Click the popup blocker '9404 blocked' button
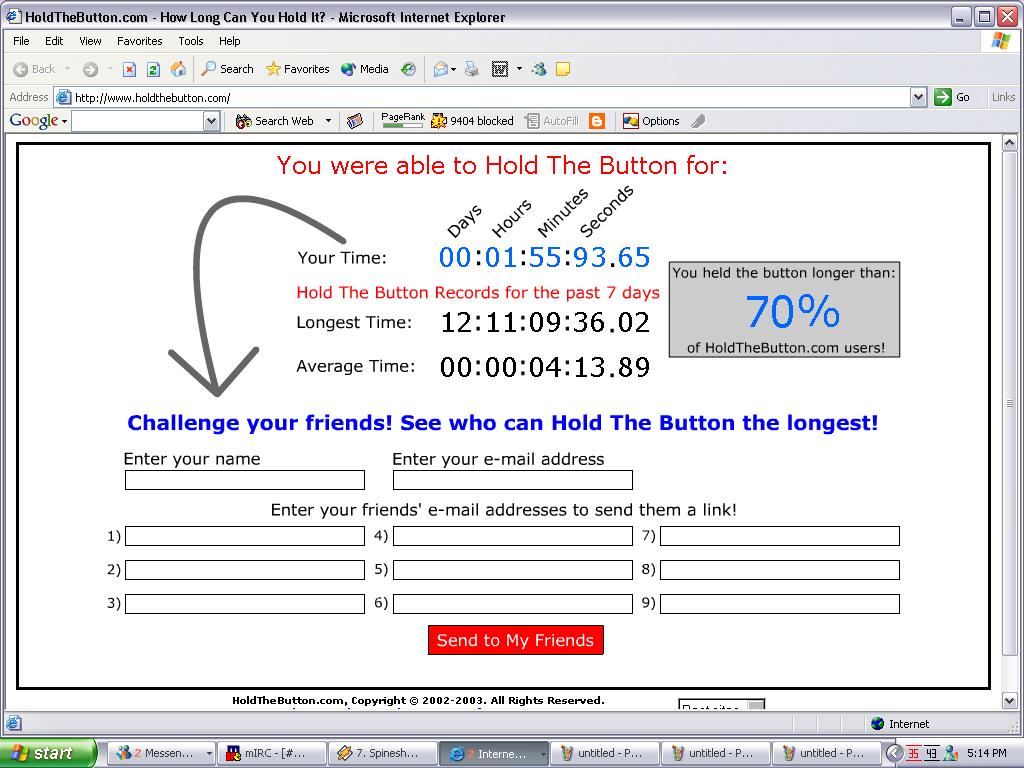 pos(472,121)
